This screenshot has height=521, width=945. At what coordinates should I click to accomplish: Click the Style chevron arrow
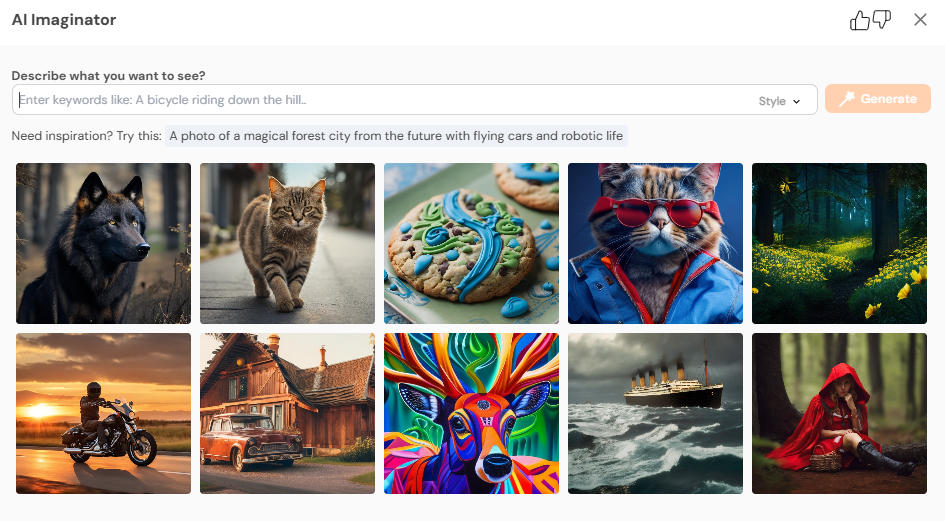tap(796, 102)
